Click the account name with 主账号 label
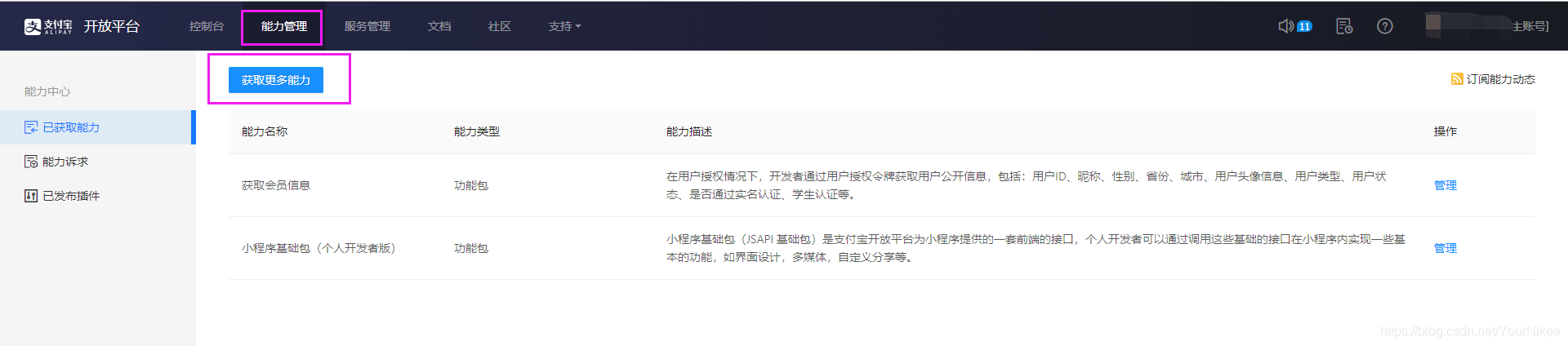 coord(1487,26)
